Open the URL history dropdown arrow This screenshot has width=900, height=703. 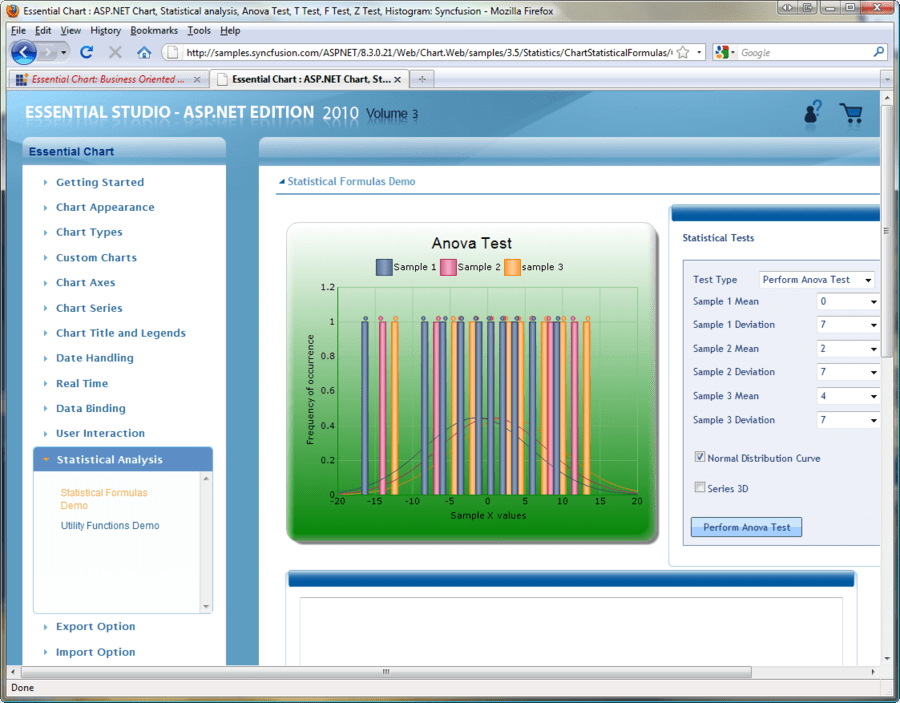[699, 52]
